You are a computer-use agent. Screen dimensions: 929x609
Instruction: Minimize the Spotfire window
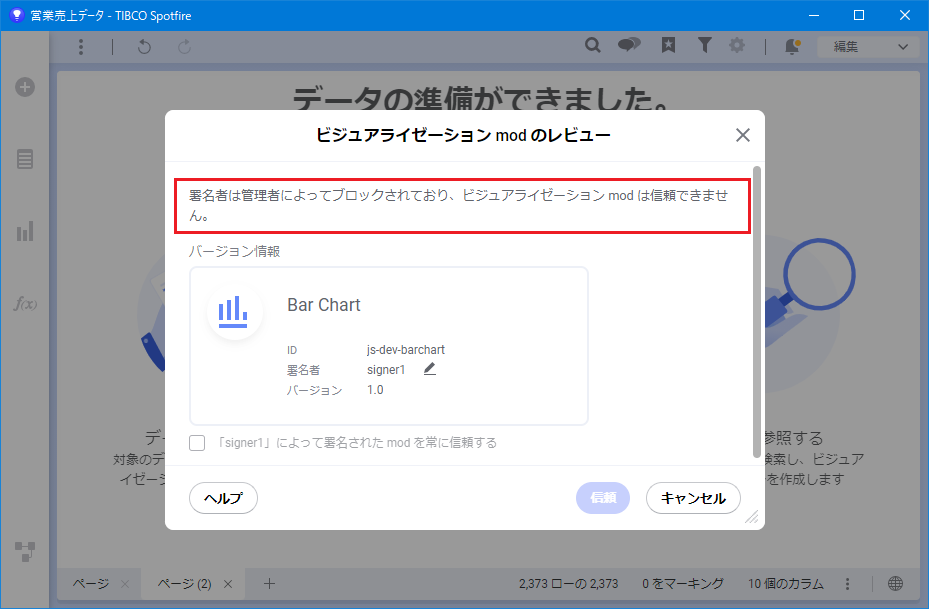[814, 15]
